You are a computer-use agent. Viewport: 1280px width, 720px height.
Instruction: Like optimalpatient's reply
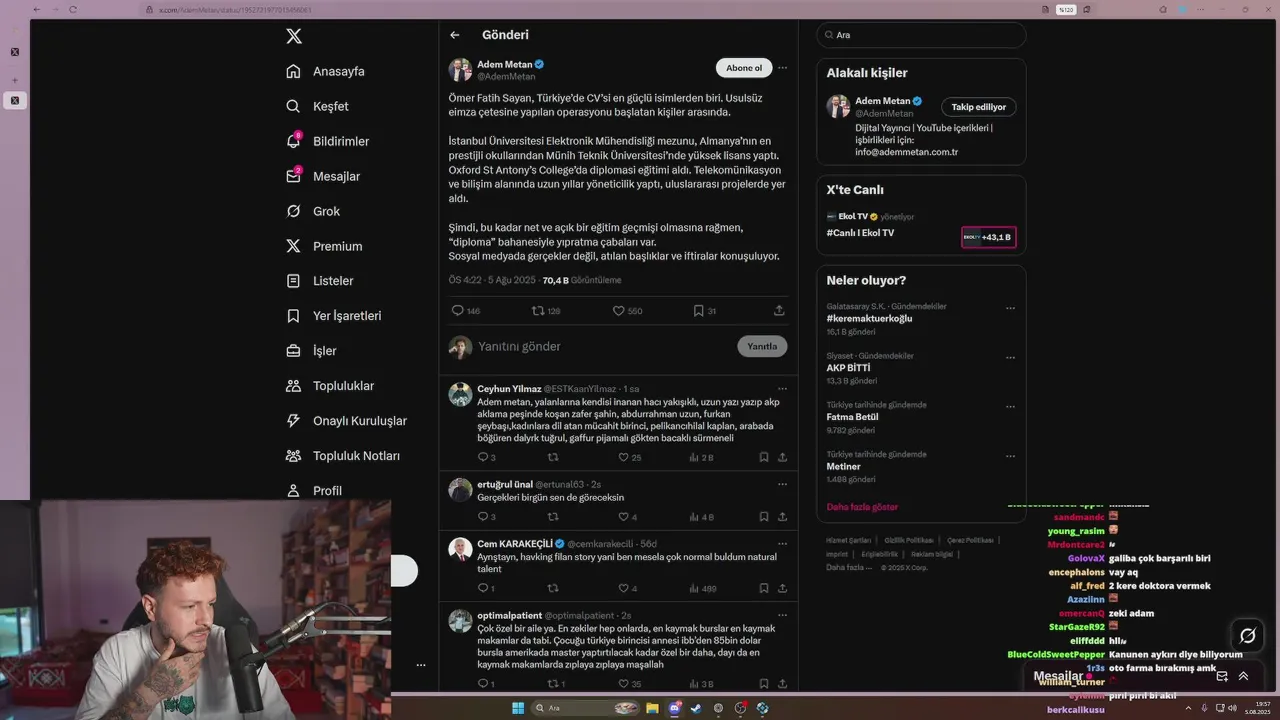(x=629, y=684)
